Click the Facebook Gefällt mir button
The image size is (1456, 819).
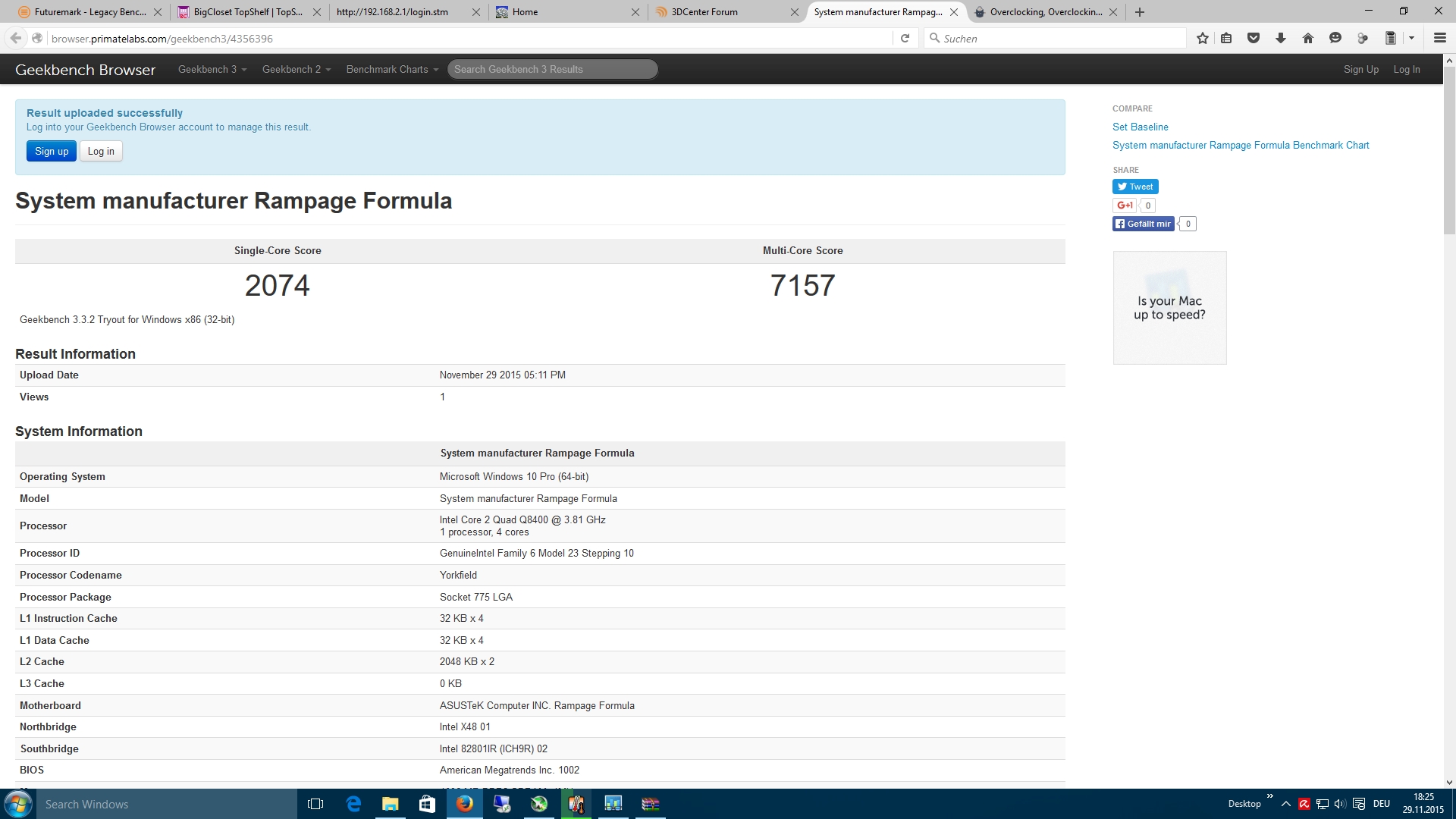[x=1144, y=224]
